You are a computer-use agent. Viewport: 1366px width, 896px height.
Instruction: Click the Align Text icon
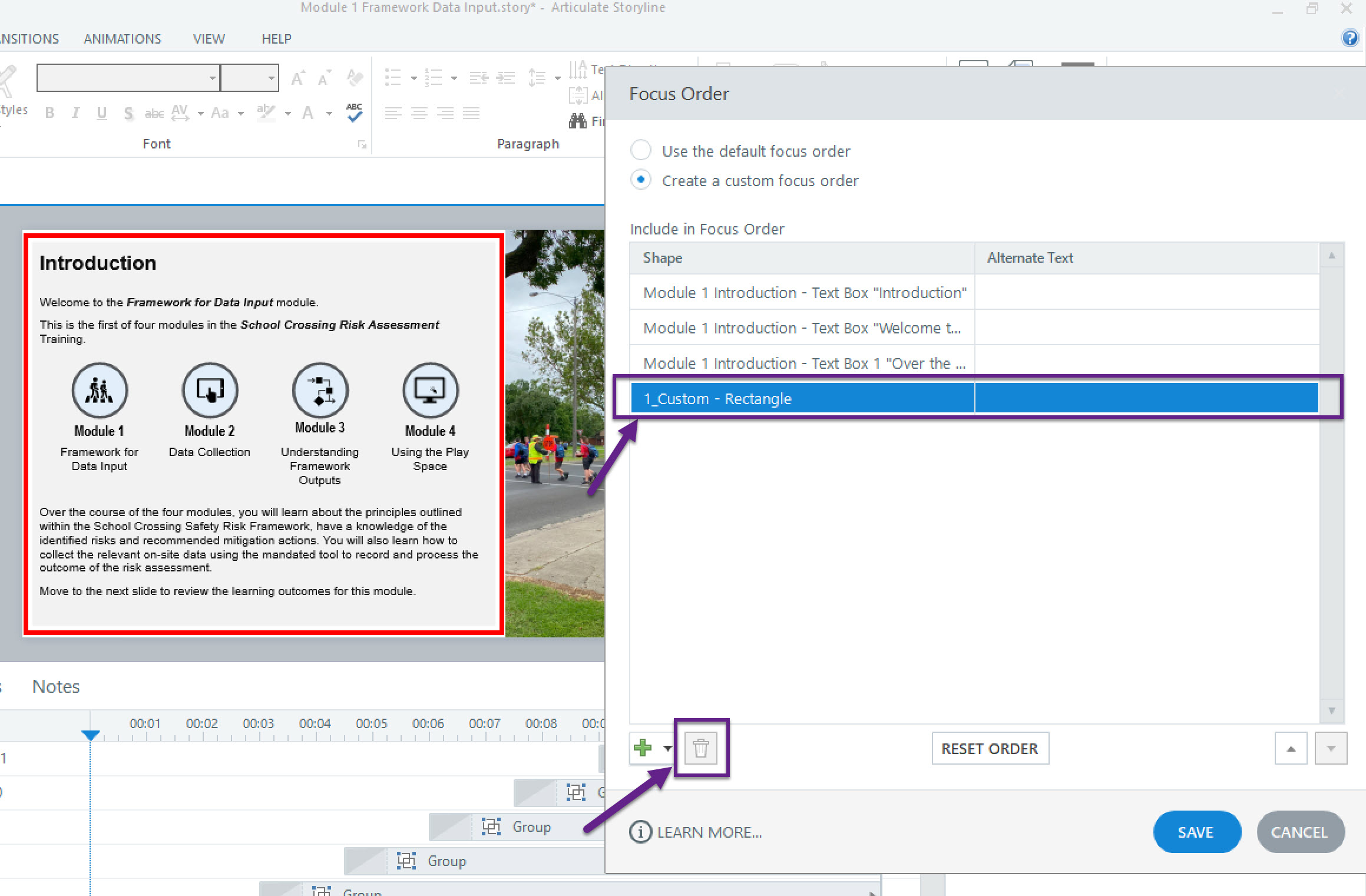point(578,95)
